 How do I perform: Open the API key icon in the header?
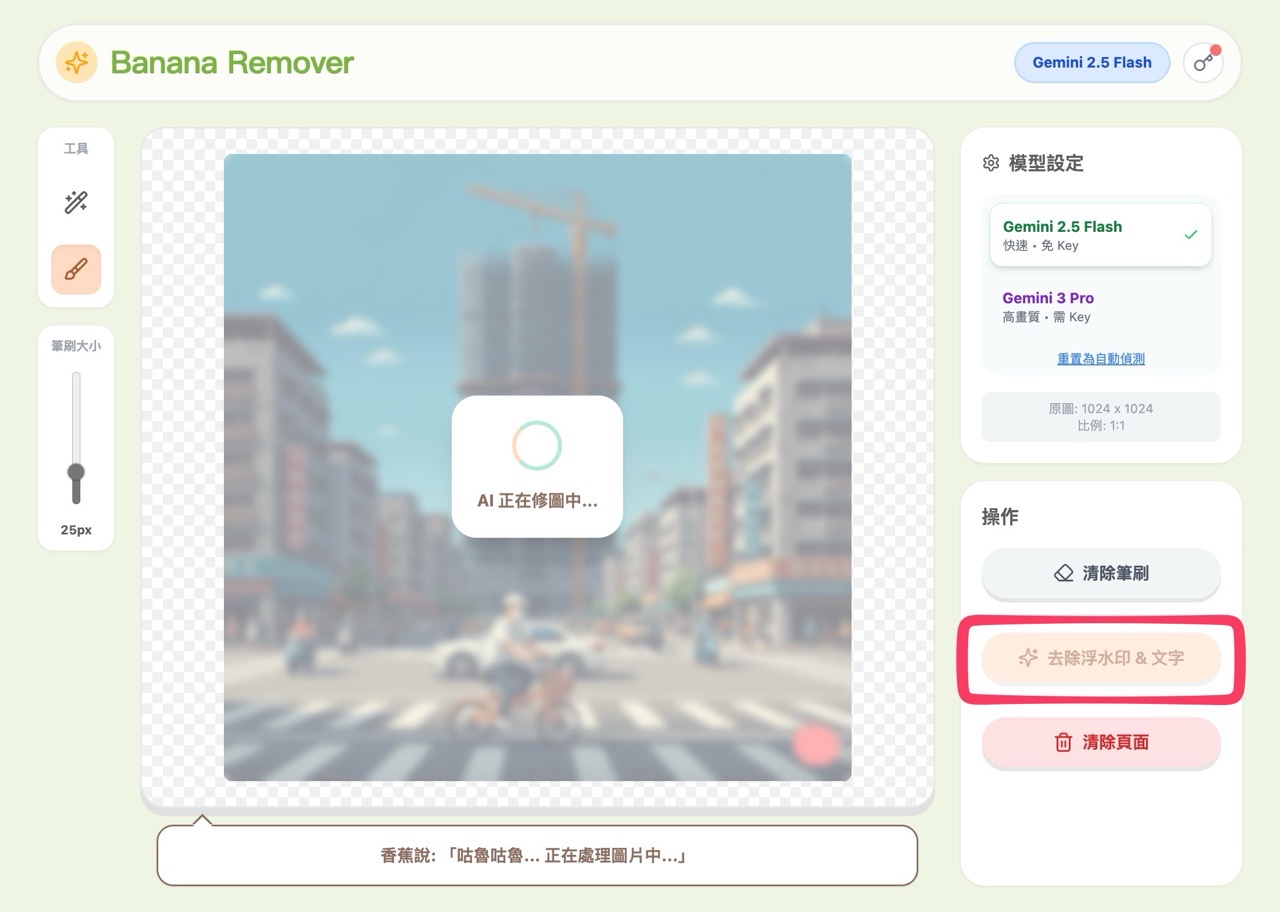[x=1203, y=62]
